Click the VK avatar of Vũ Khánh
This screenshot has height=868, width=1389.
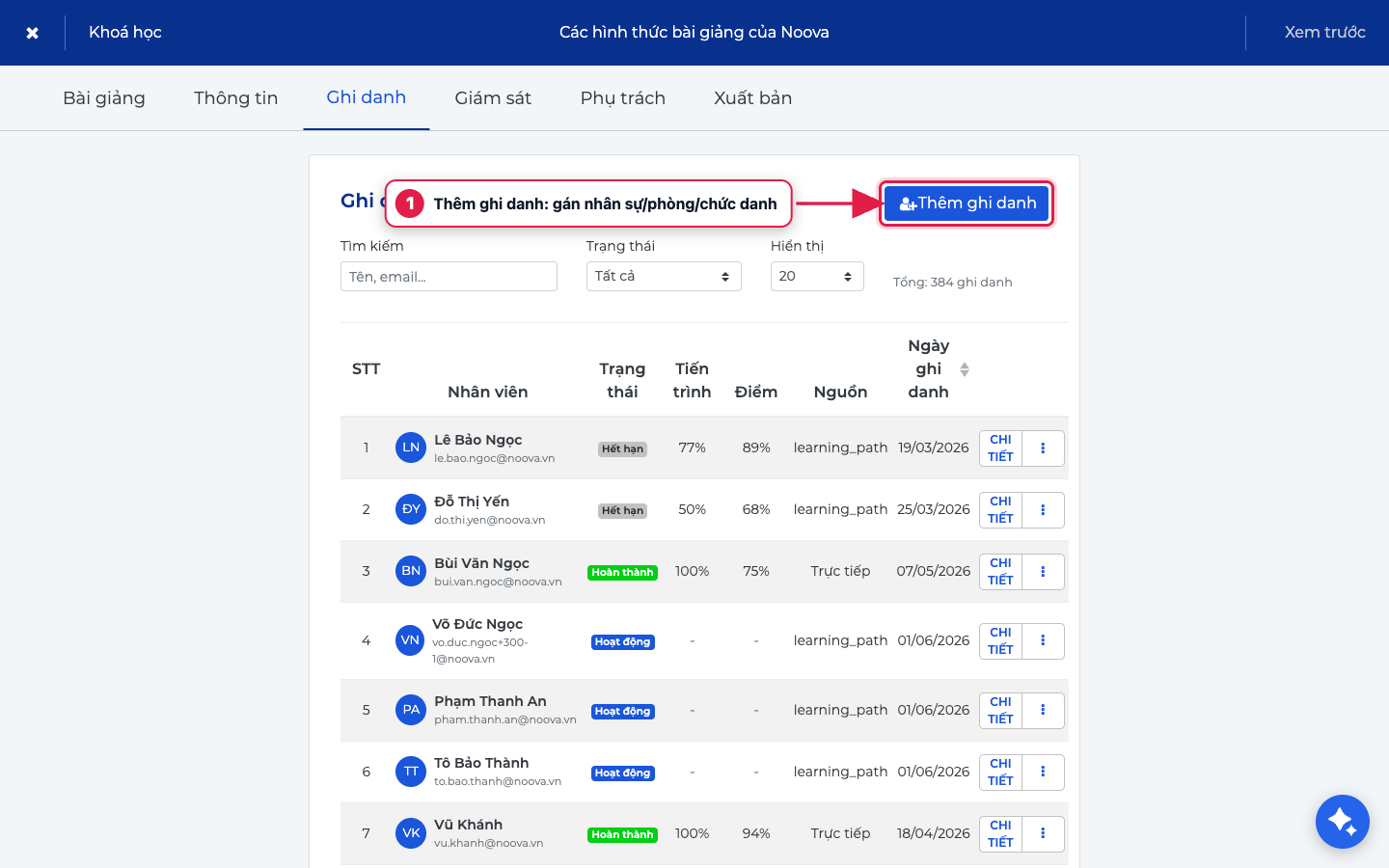pyautogui.click(x=411, y=833)
